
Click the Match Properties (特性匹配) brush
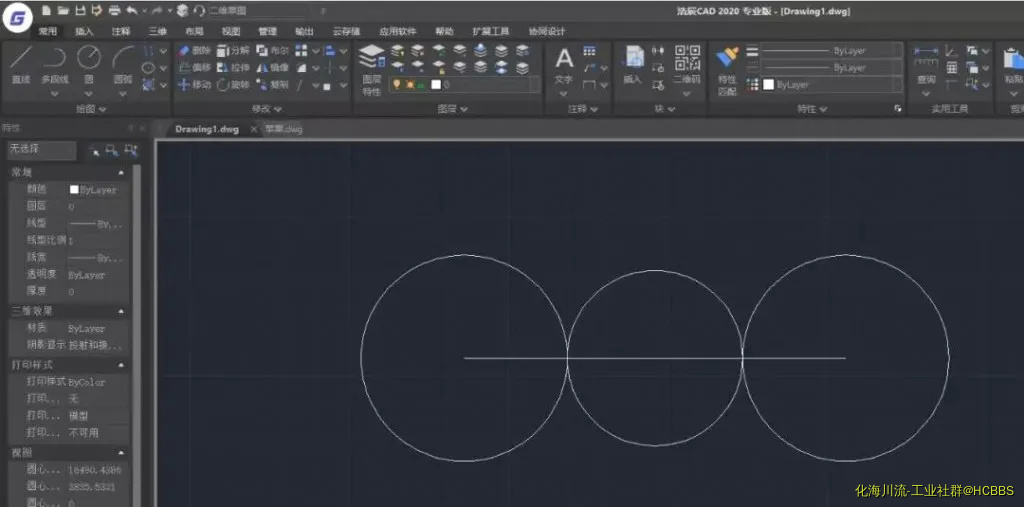point(727,70)
